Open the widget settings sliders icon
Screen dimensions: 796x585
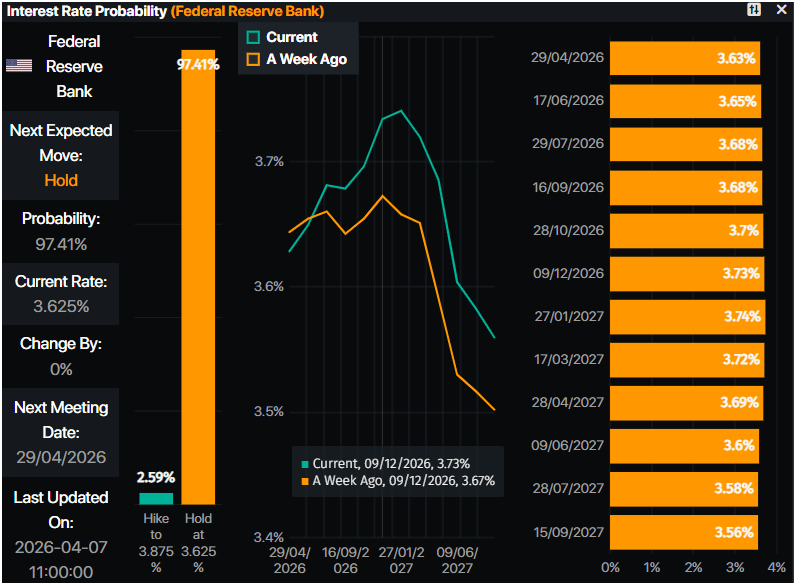click(754, 10)
